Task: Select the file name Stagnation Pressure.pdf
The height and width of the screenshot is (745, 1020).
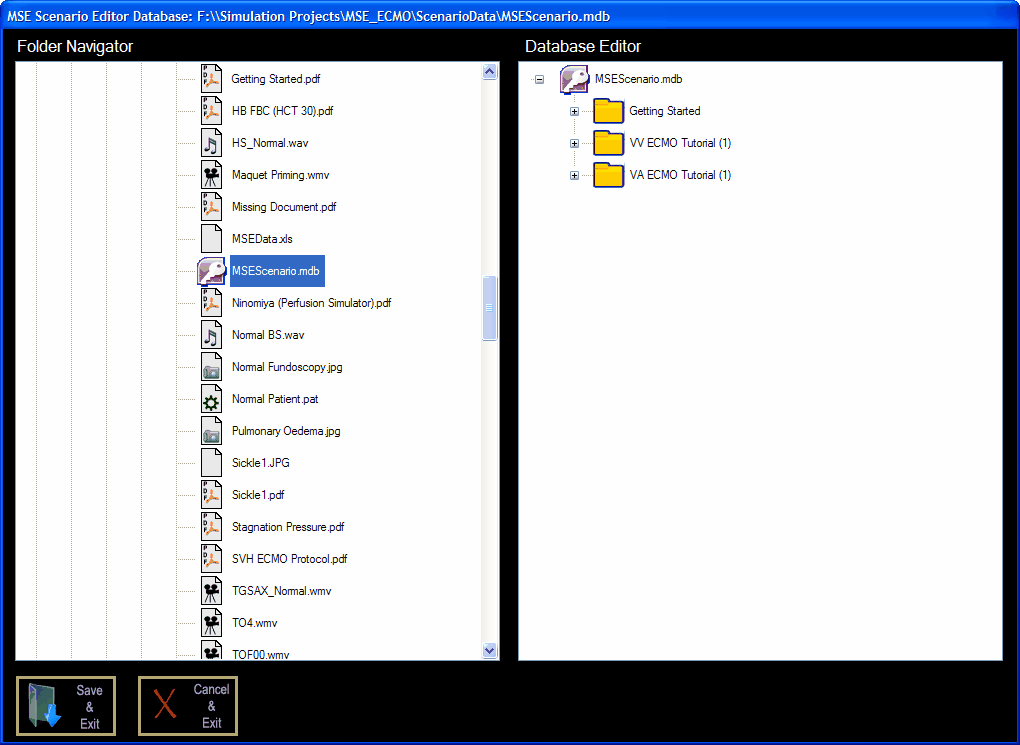Action: (288, 527)
